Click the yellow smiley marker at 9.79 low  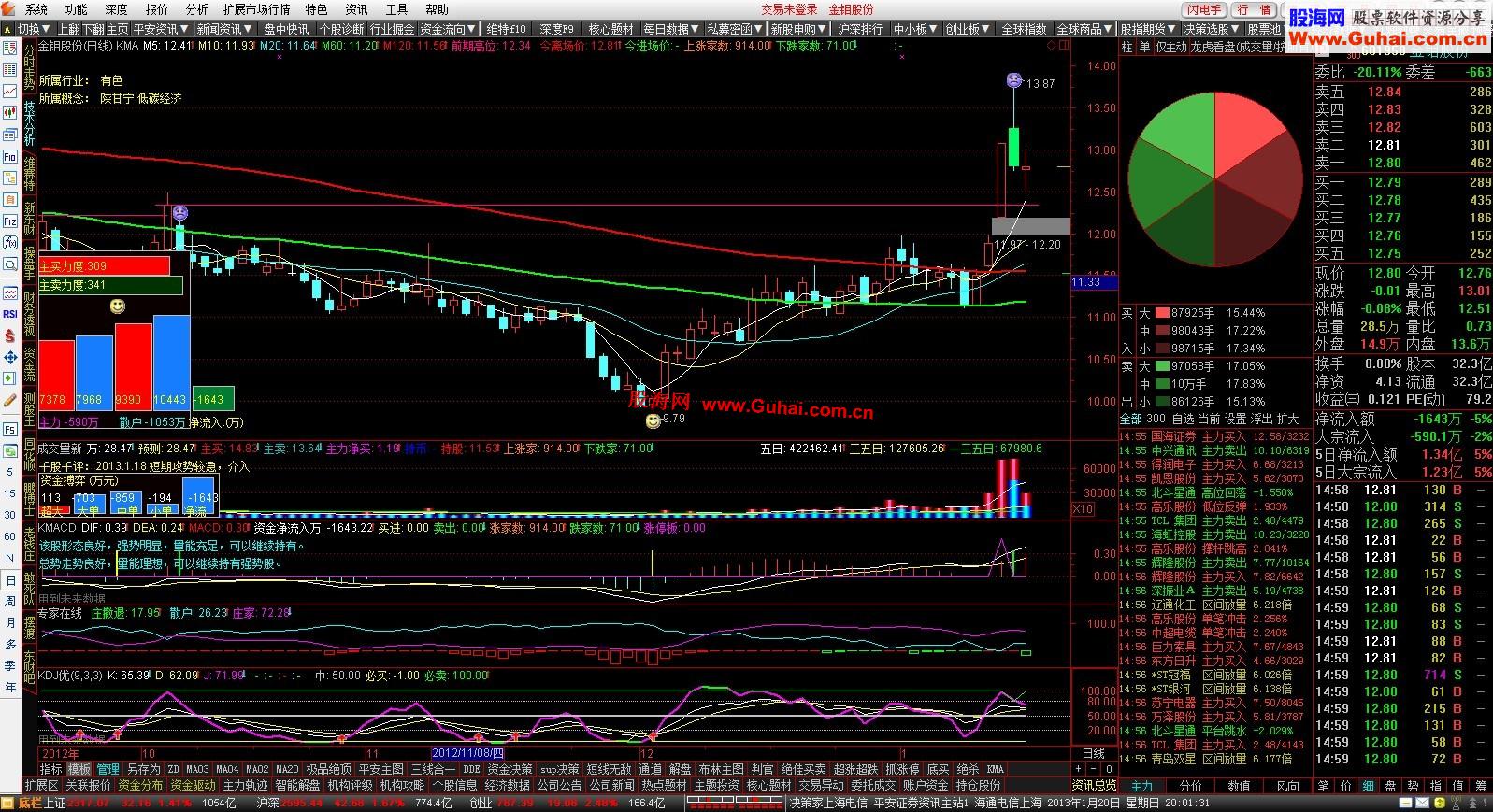click(653, 421)
